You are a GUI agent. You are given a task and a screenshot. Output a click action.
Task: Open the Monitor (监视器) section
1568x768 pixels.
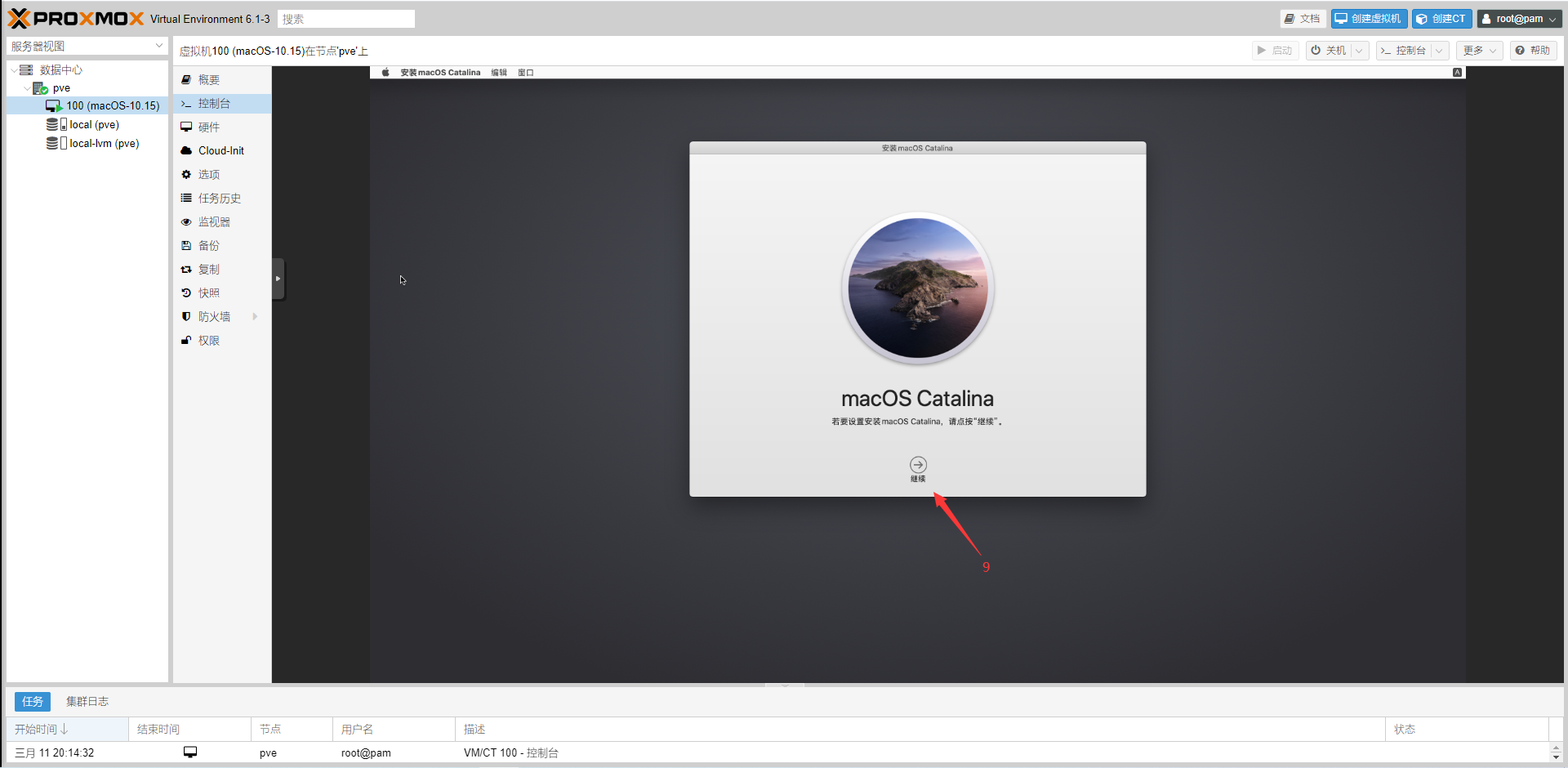(213, 222)
